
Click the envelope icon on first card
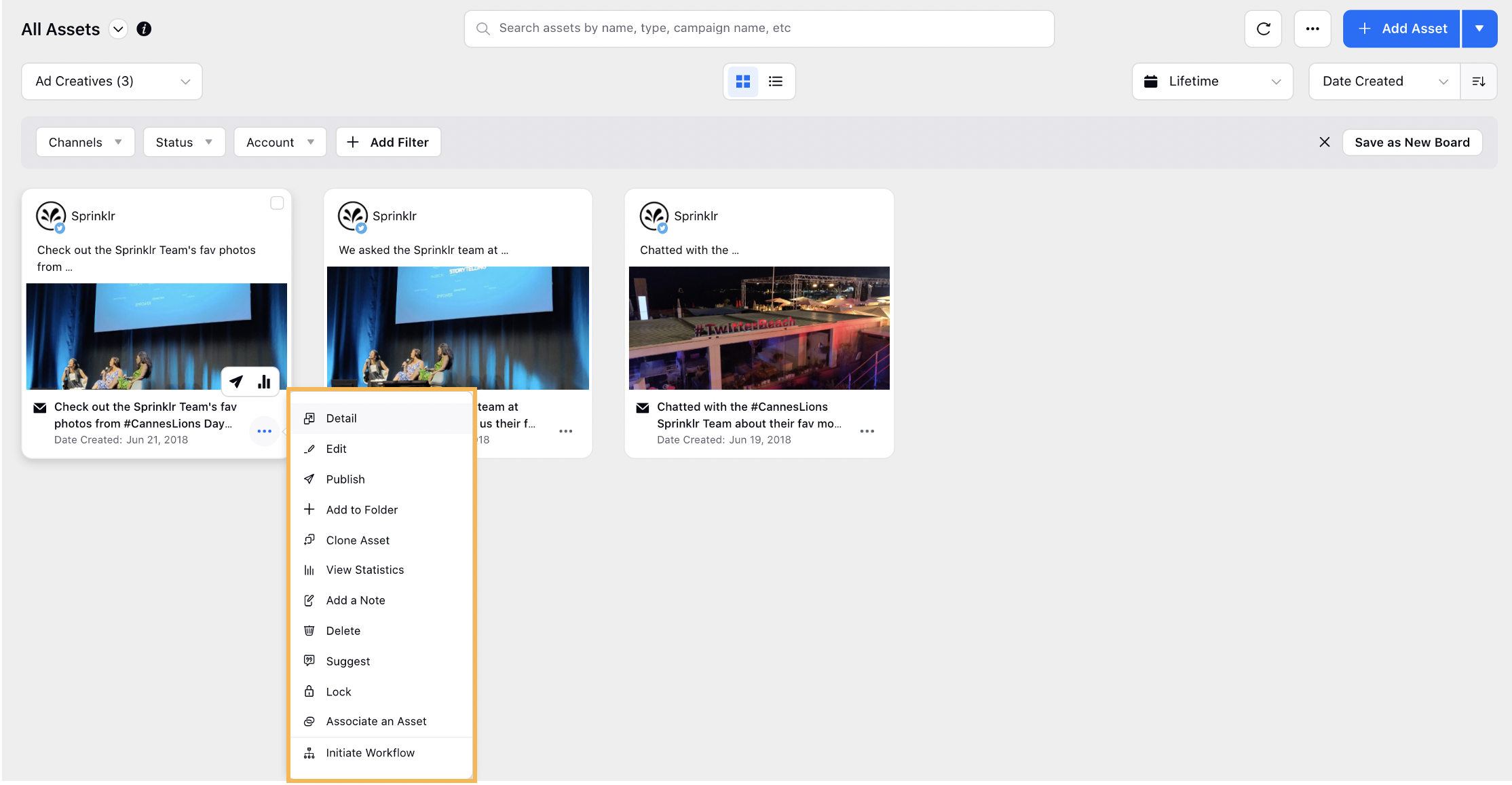click(40, 407)
